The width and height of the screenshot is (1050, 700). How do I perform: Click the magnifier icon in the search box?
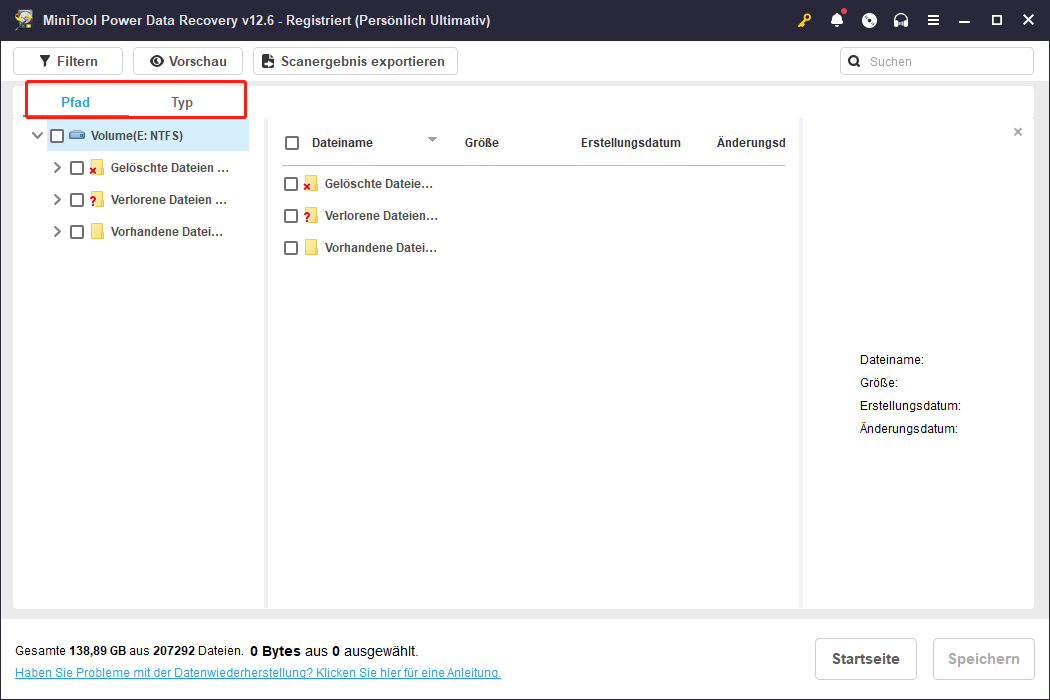[854, 62]
